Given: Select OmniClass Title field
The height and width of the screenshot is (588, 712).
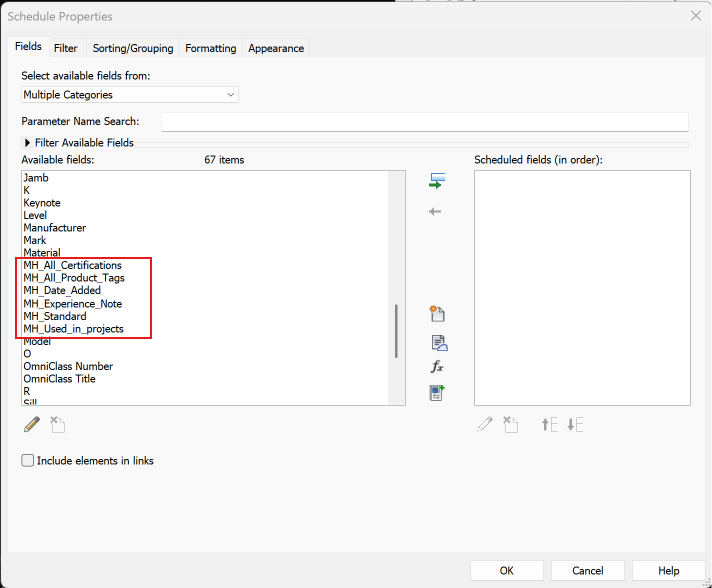Looking at the screenshot, I should pos(59,379).
